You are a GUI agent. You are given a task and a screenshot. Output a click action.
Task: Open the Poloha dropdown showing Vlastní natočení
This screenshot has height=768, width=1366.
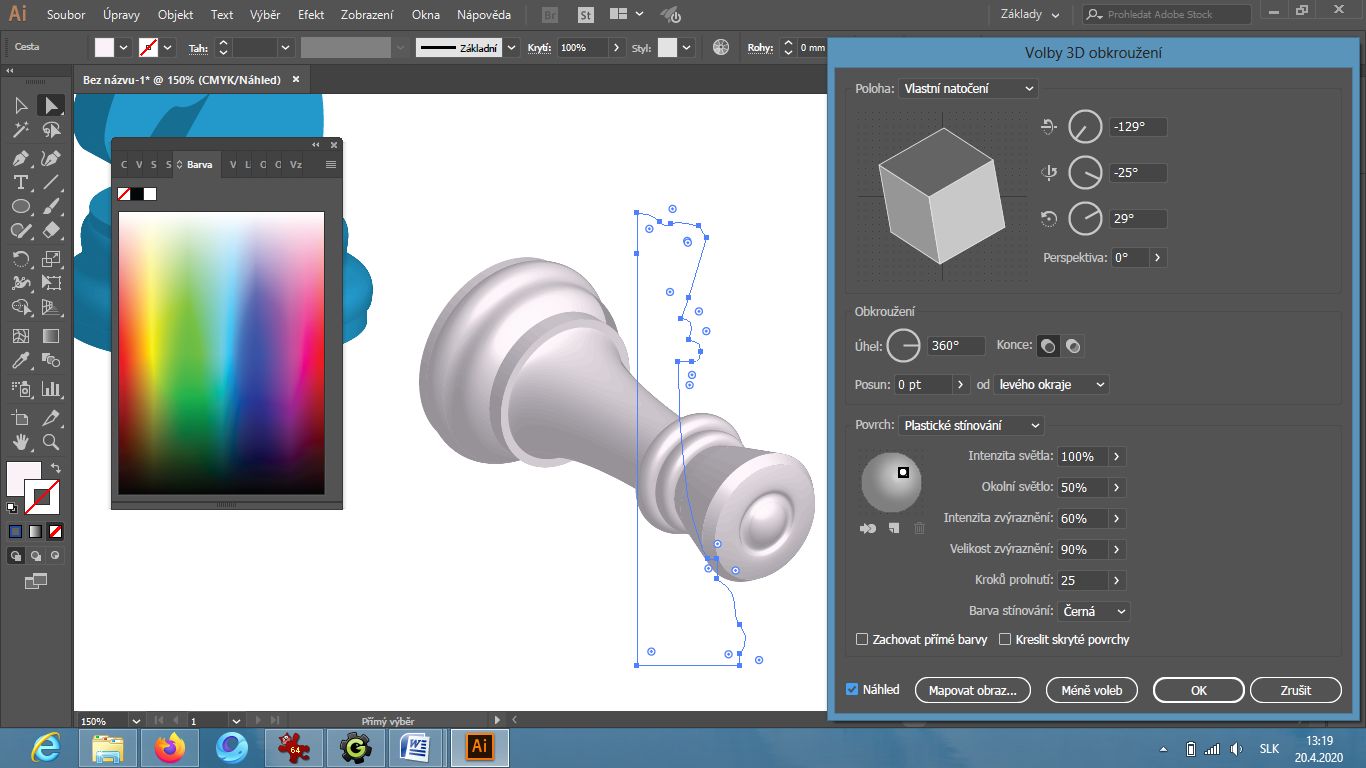tap(967, 88)
